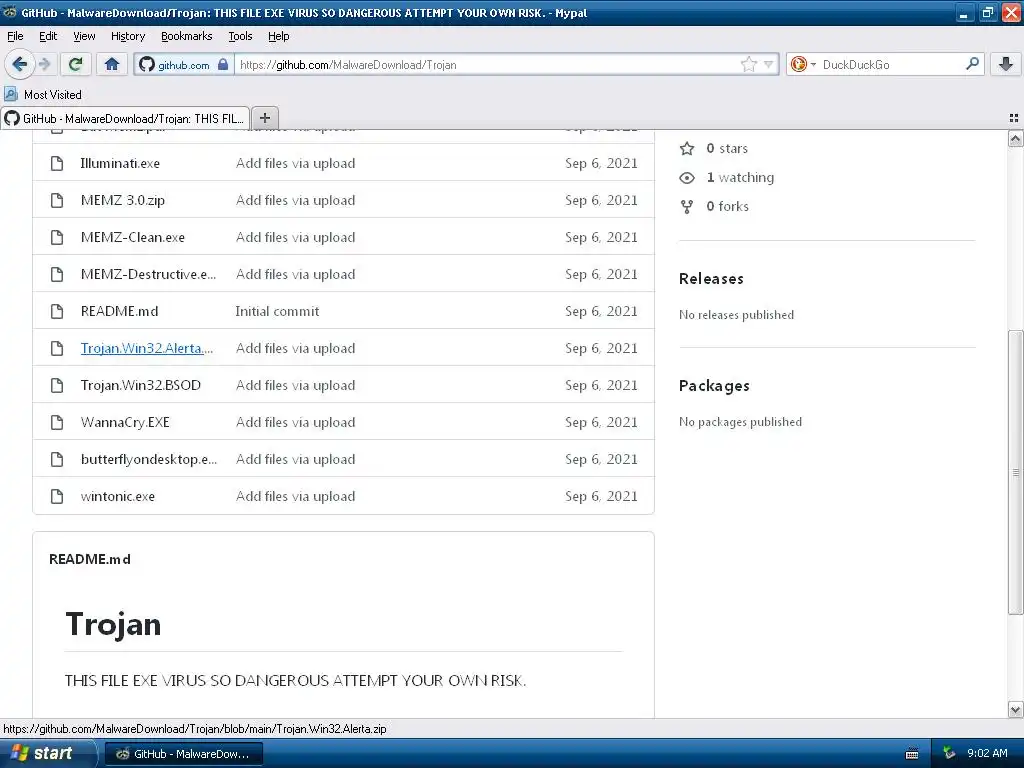The width and height of the screenshot is (1024, 768).
Task: Open the Edit menu
Action: (x=48, y=36)
